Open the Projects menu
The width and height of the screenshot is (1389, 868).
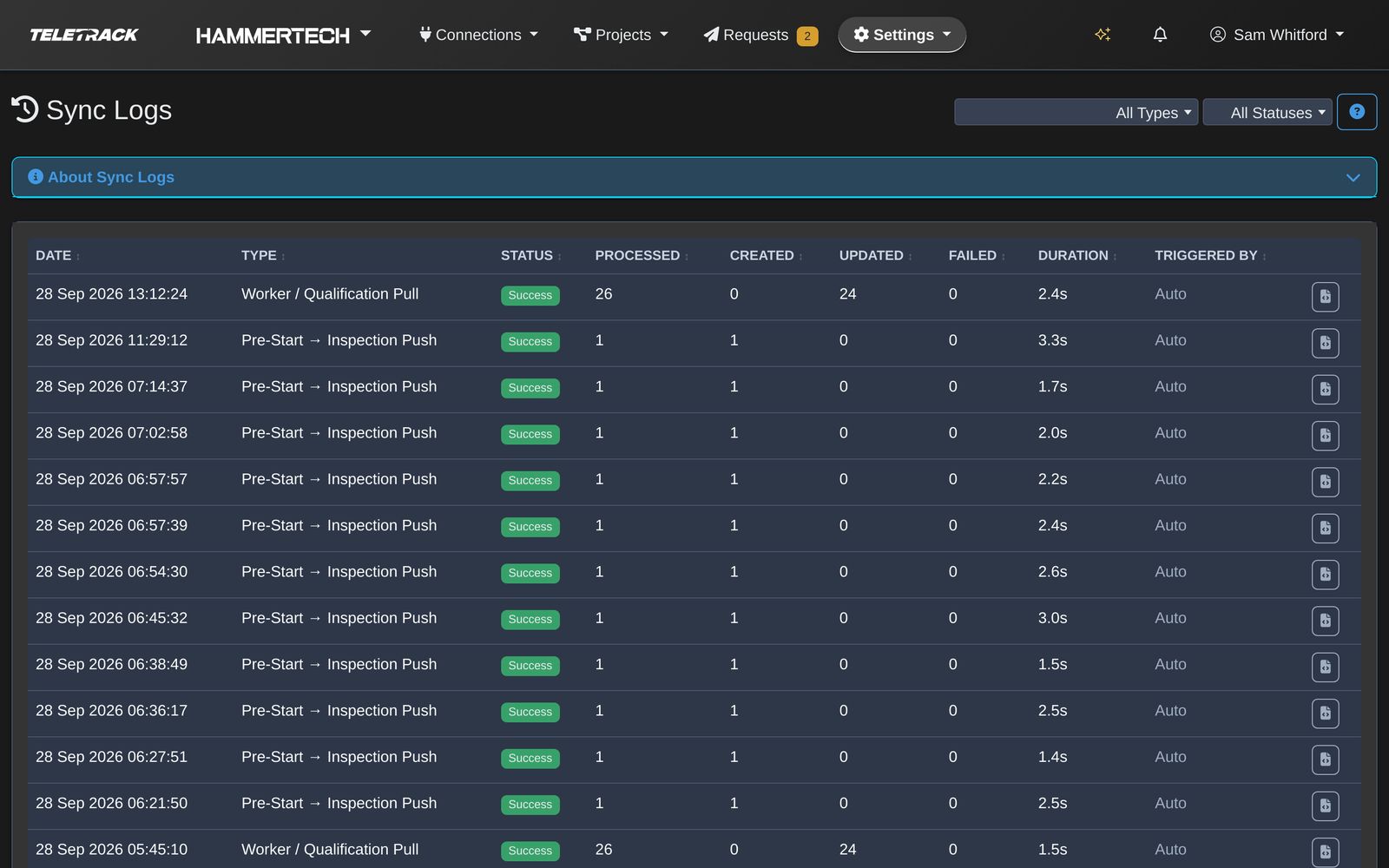point(621,35)
